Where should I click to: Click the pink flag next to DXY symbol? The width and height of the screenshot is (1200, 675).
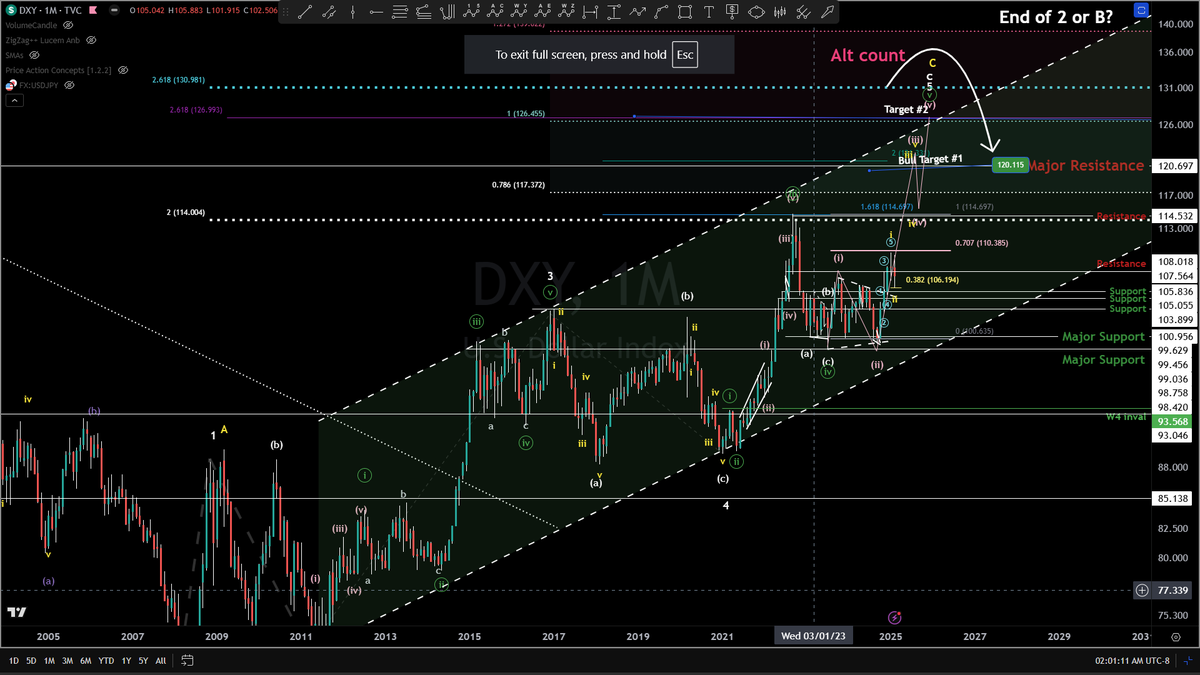(93, 10)
